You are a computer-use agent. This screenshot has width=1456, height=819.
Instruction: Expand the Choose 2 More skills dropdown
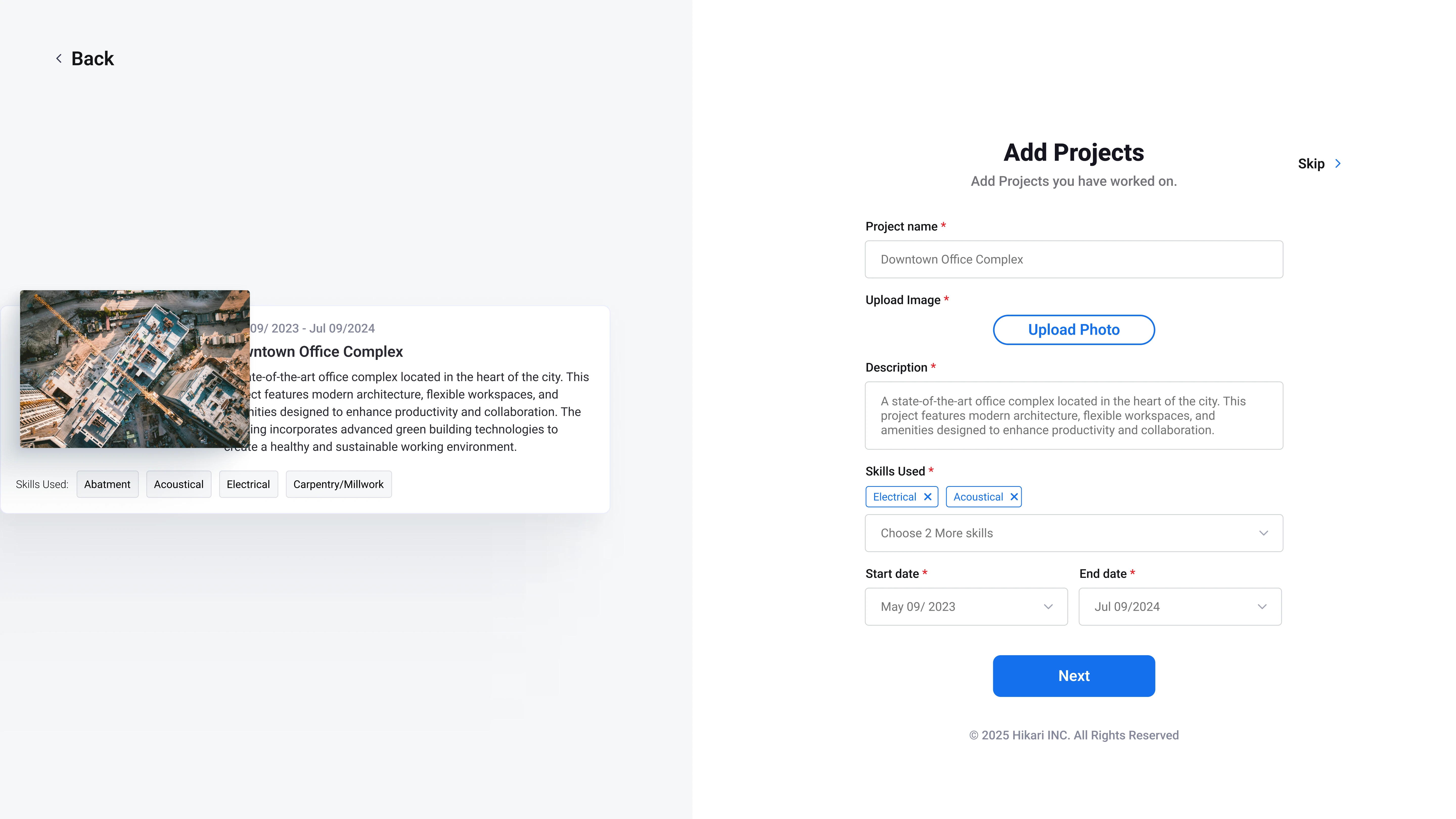pyautogui.click(x=1073, y=533)
